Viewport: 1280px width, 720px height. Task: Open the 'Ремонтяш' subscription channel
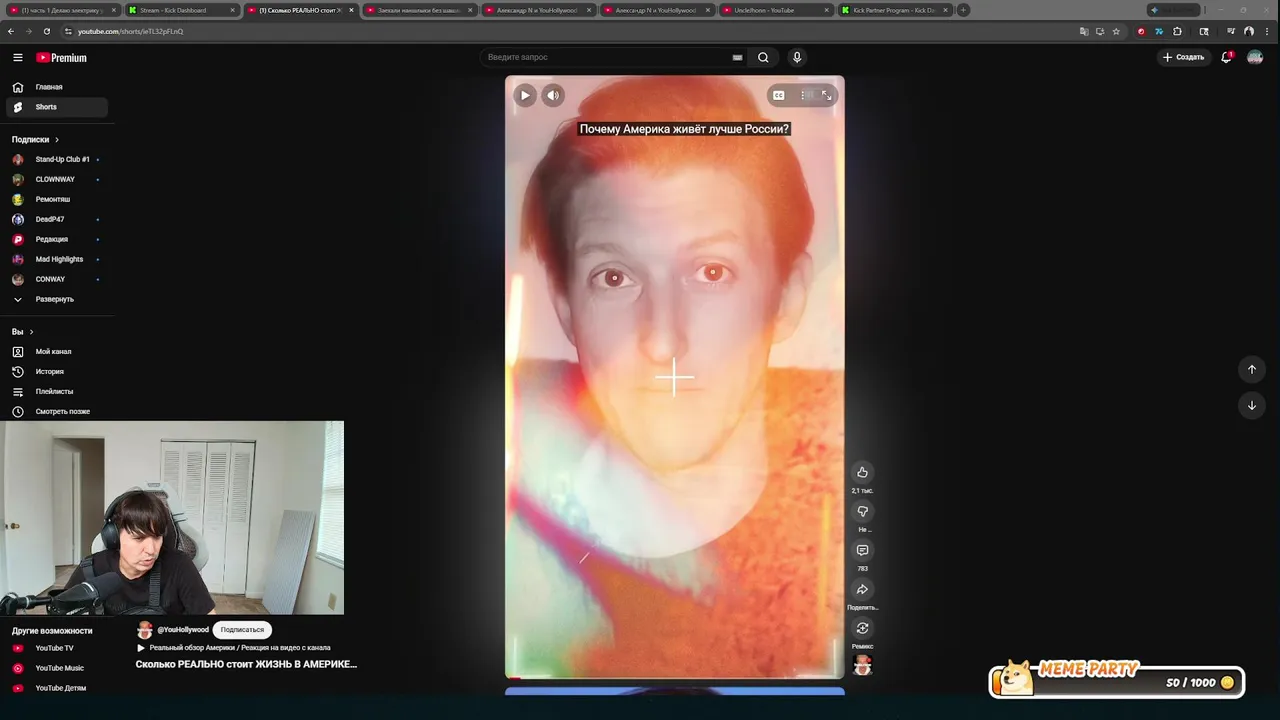[x=56, y=199]
